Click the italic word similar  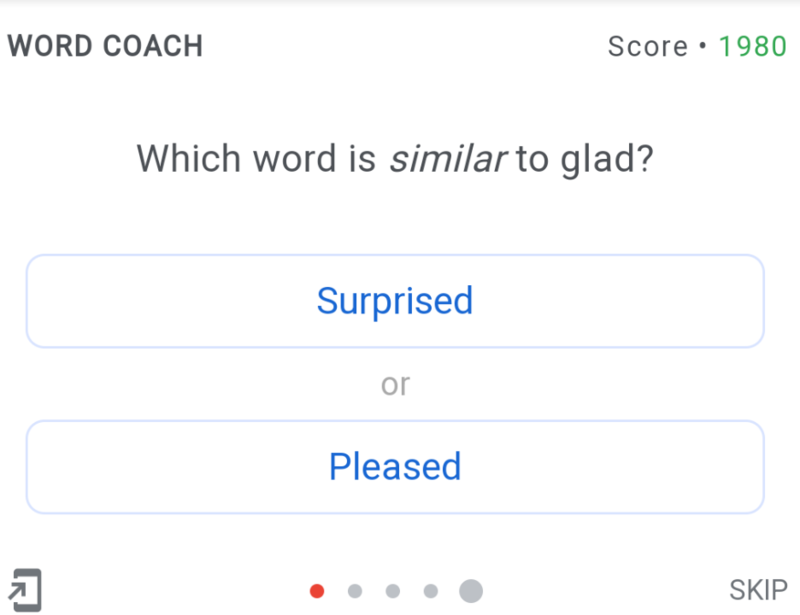(447, 159)
